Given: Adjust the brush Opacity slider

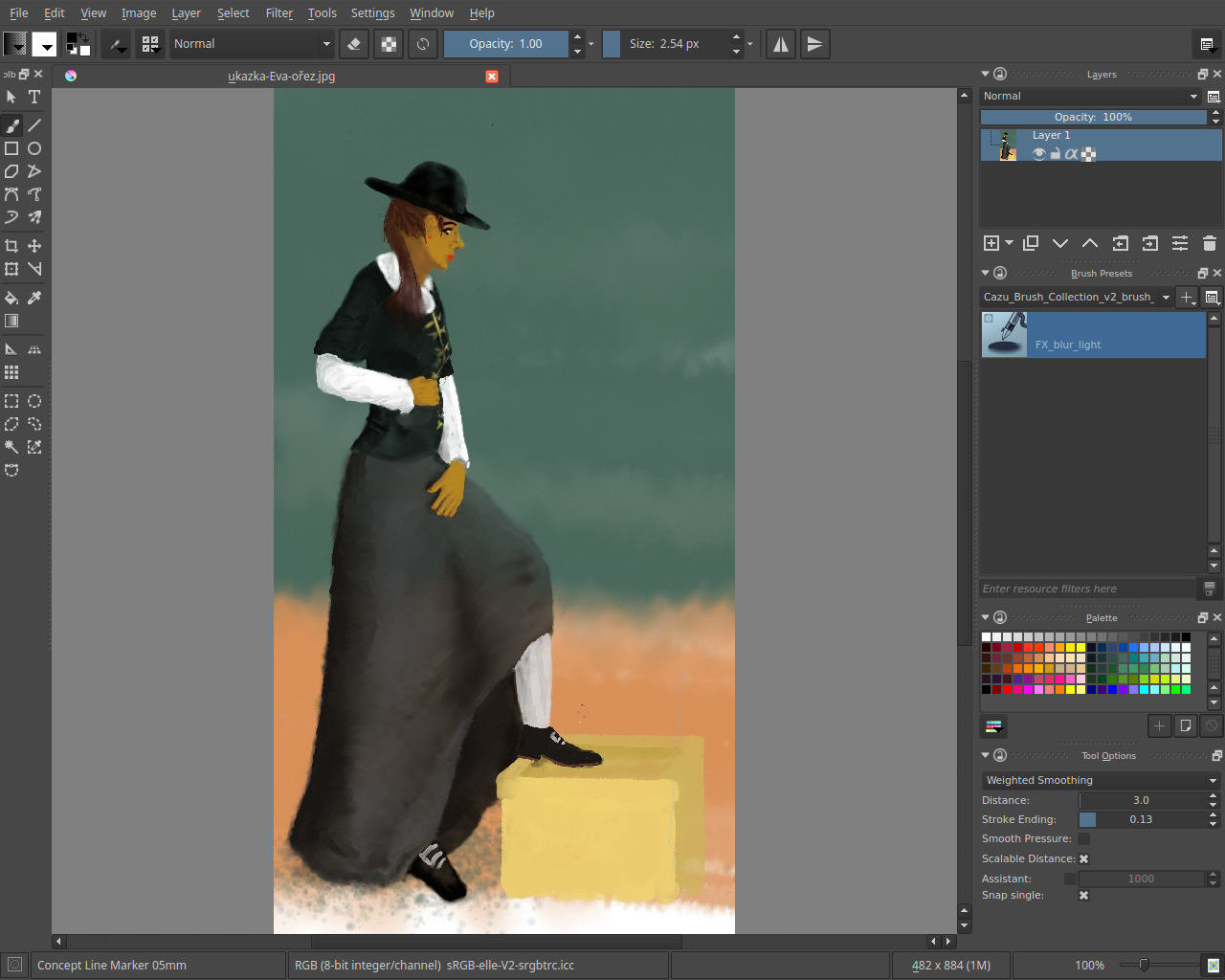Looking at the screenshot, I should tap(505, 44).
